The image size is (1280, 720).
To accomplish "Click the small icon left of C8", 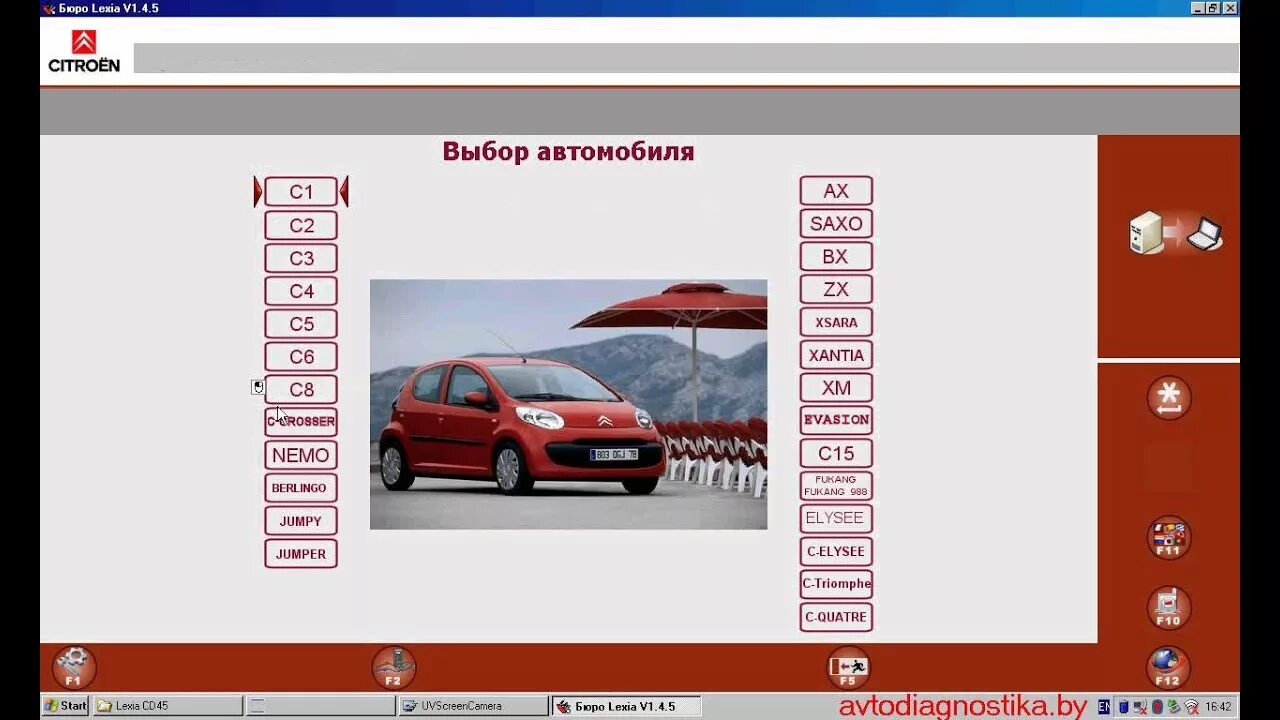I will point(258,387).
